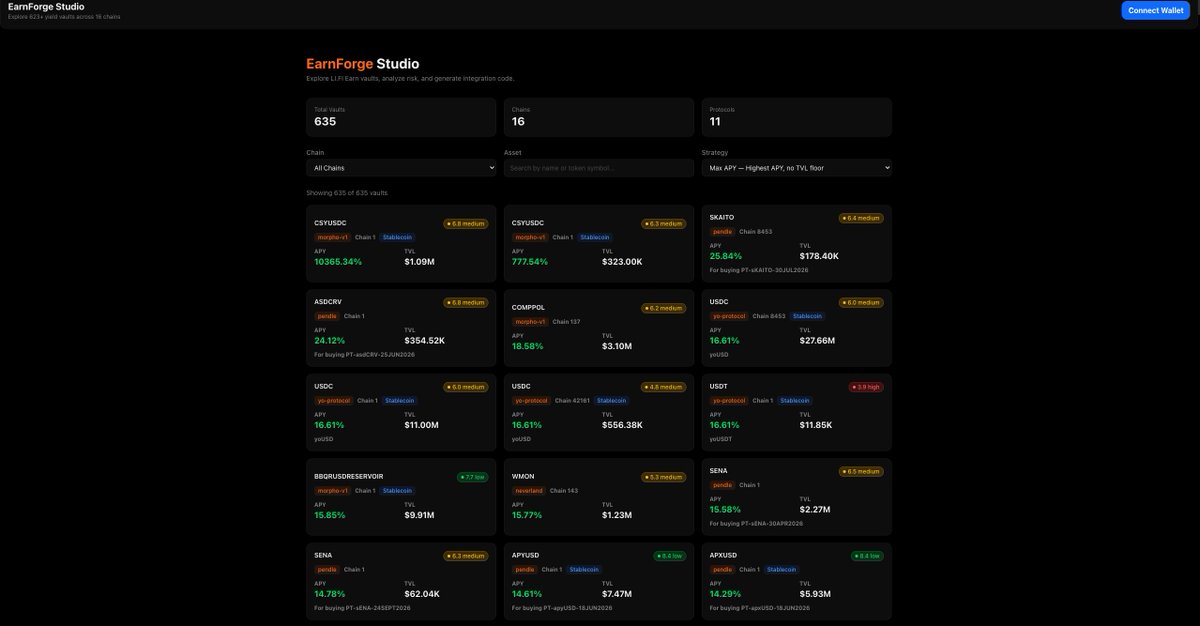The width and height of the screenshot is (1200, 626).
Task: Open the CSYUSDC vault with 10365.34% APY
Action: click(401, 243)
